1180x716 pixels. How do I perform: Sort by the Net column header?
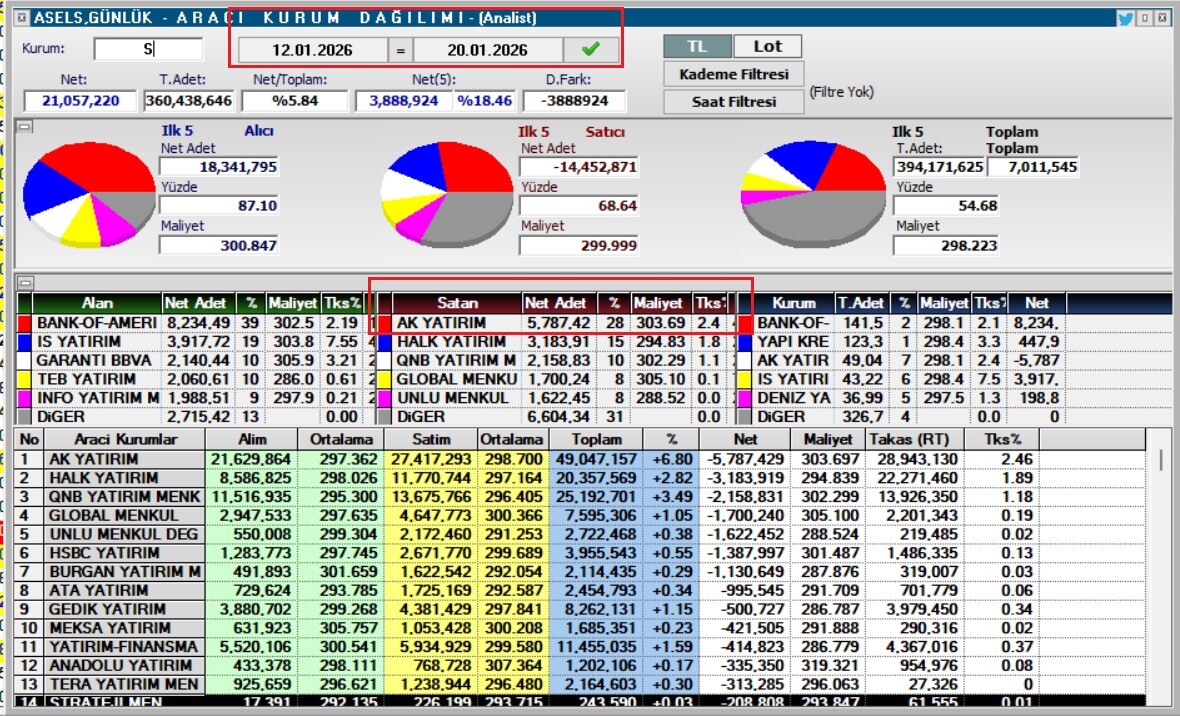click(744, 439)
